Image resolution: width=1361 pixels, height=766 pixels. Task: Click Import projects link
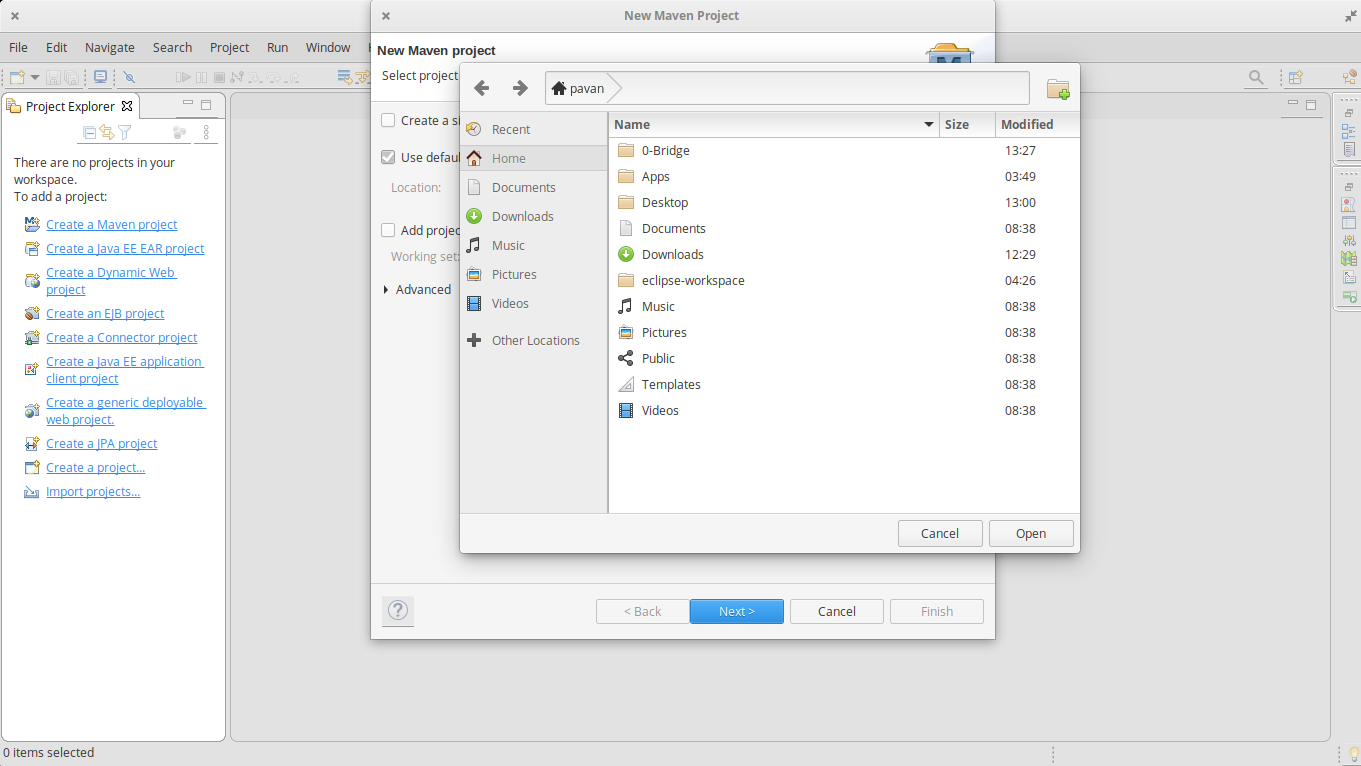(93, 492)
